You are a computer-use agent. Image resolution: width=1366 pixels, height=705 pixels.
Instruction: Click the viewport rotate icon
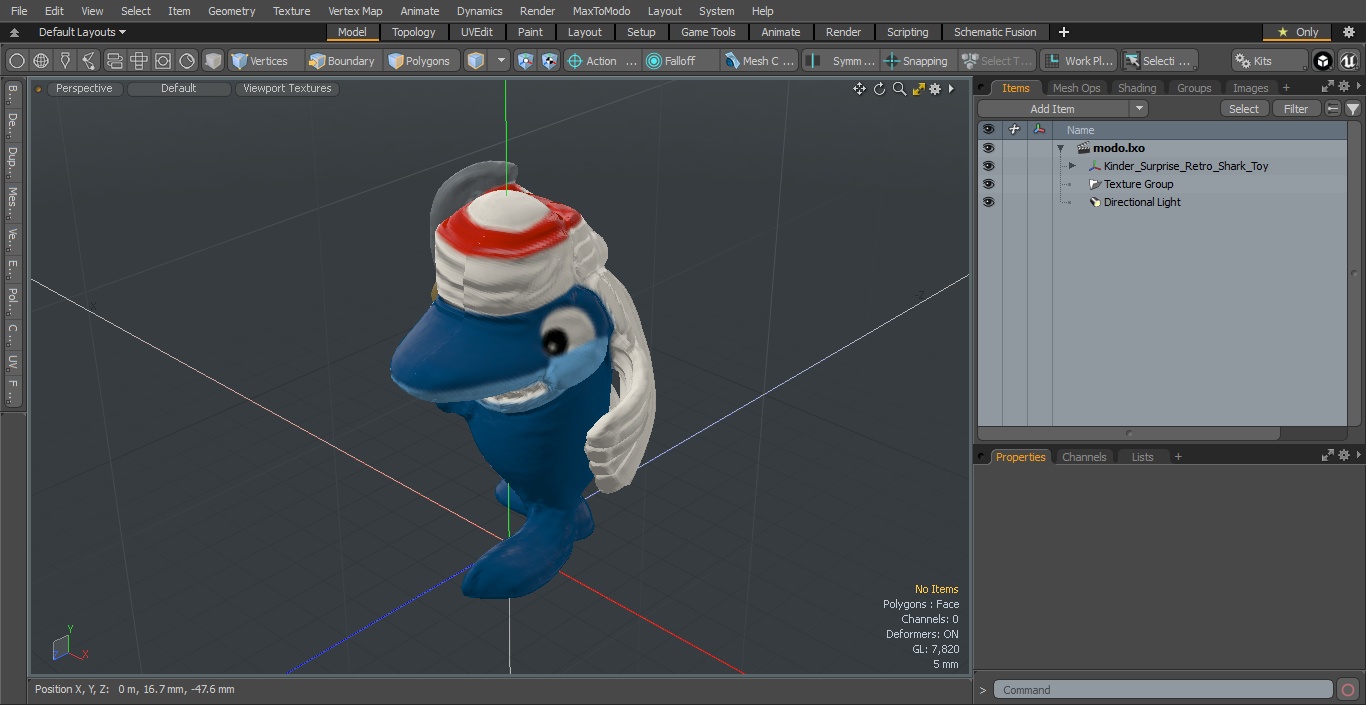coord(879,89)
